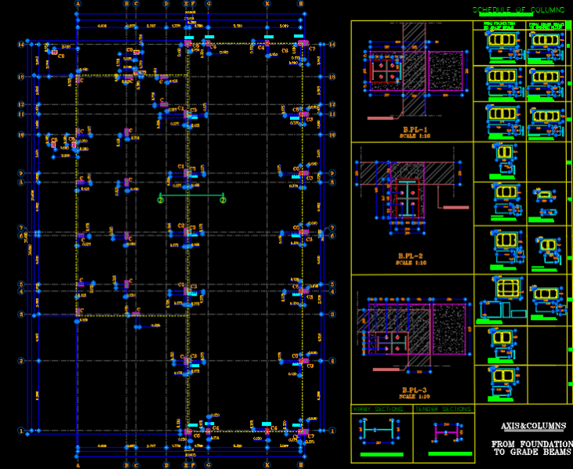Click the red base plate in B.PL-1 detail
Image resolution: width=573 pixels, height=469 pixels.
[x=386, y=71]
